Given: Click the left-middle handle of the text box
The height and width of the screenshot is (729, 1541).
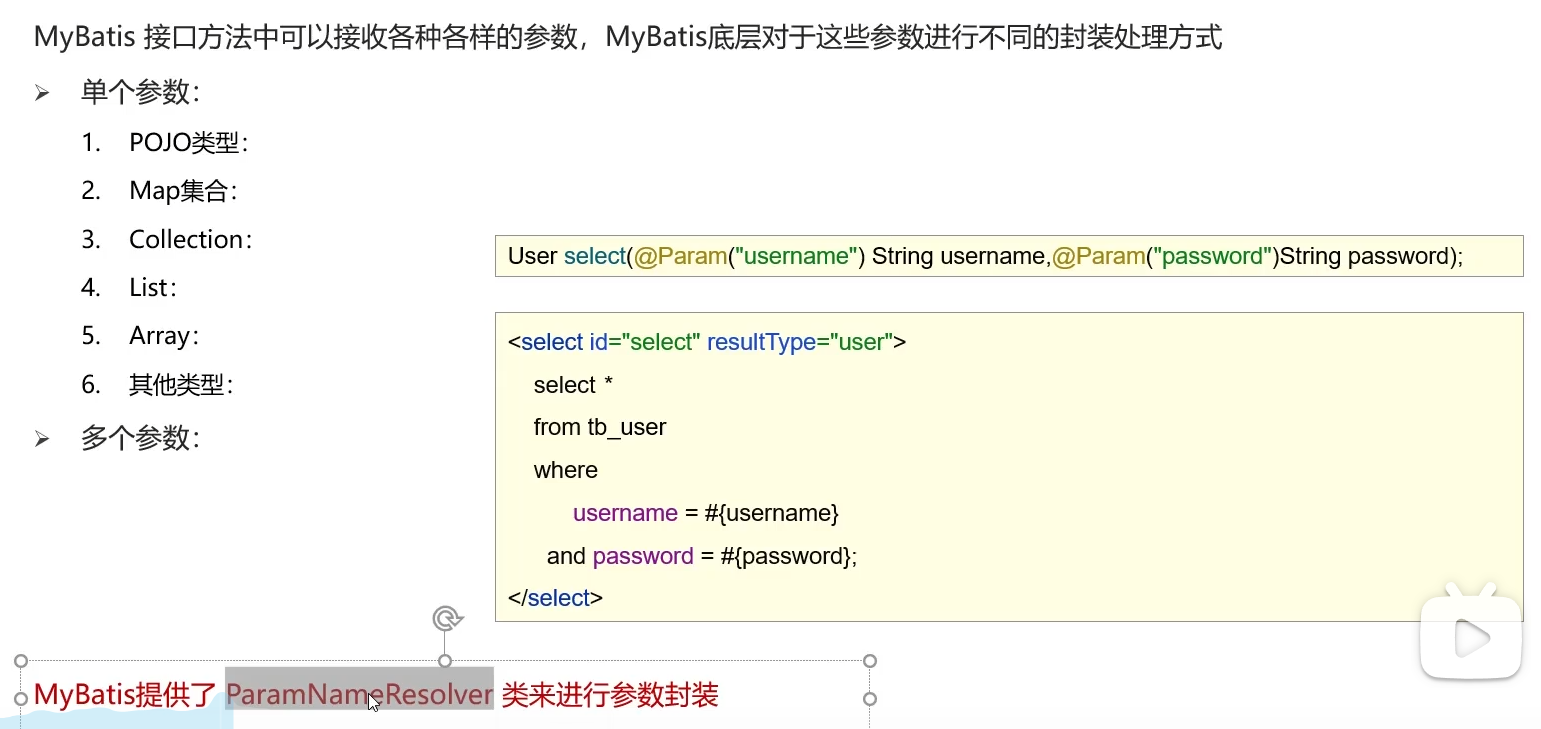Looking at the screenshot, I should coord(21,699).
